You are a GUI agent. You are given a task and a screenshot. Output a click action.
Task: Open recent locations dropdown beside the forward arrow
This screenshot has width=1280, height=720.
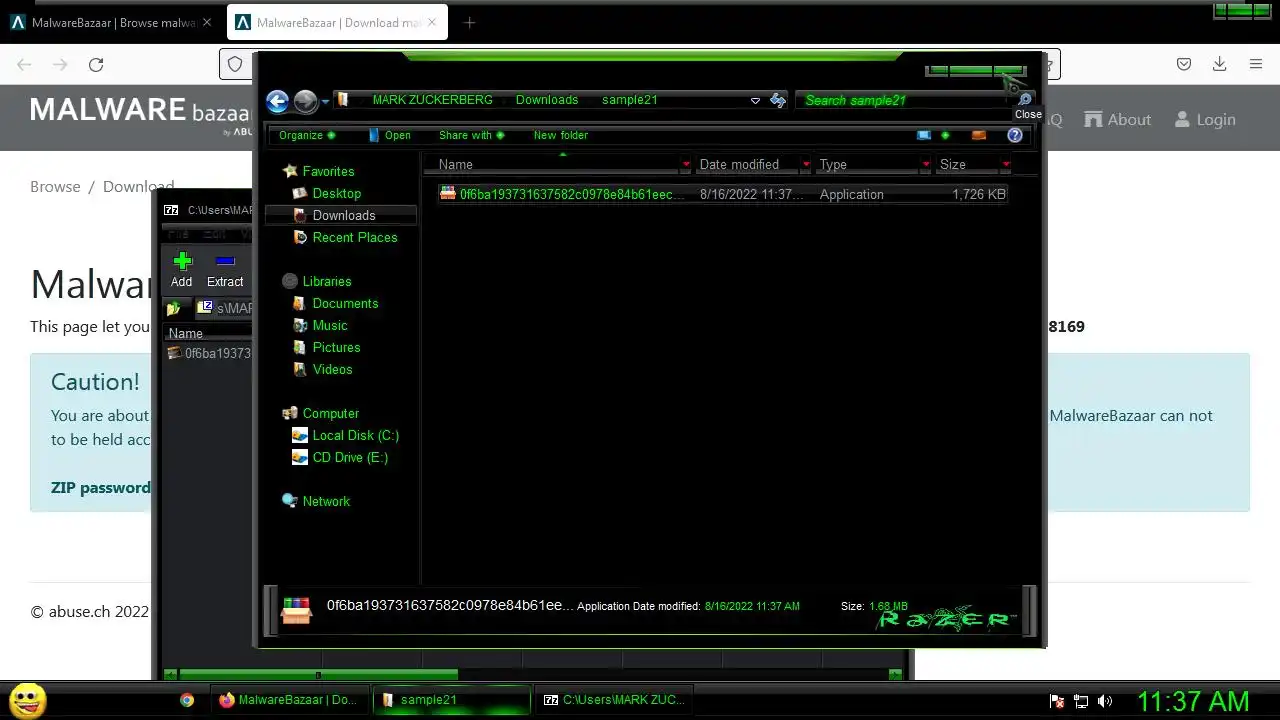click(326, 102)
